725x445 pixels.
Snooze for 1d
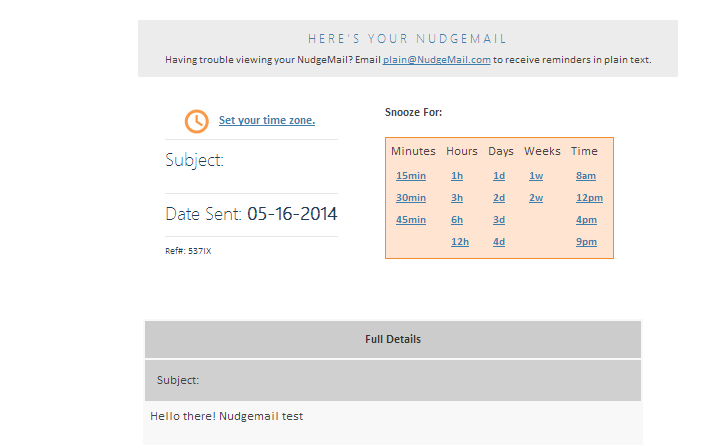[x=499, y=176]
